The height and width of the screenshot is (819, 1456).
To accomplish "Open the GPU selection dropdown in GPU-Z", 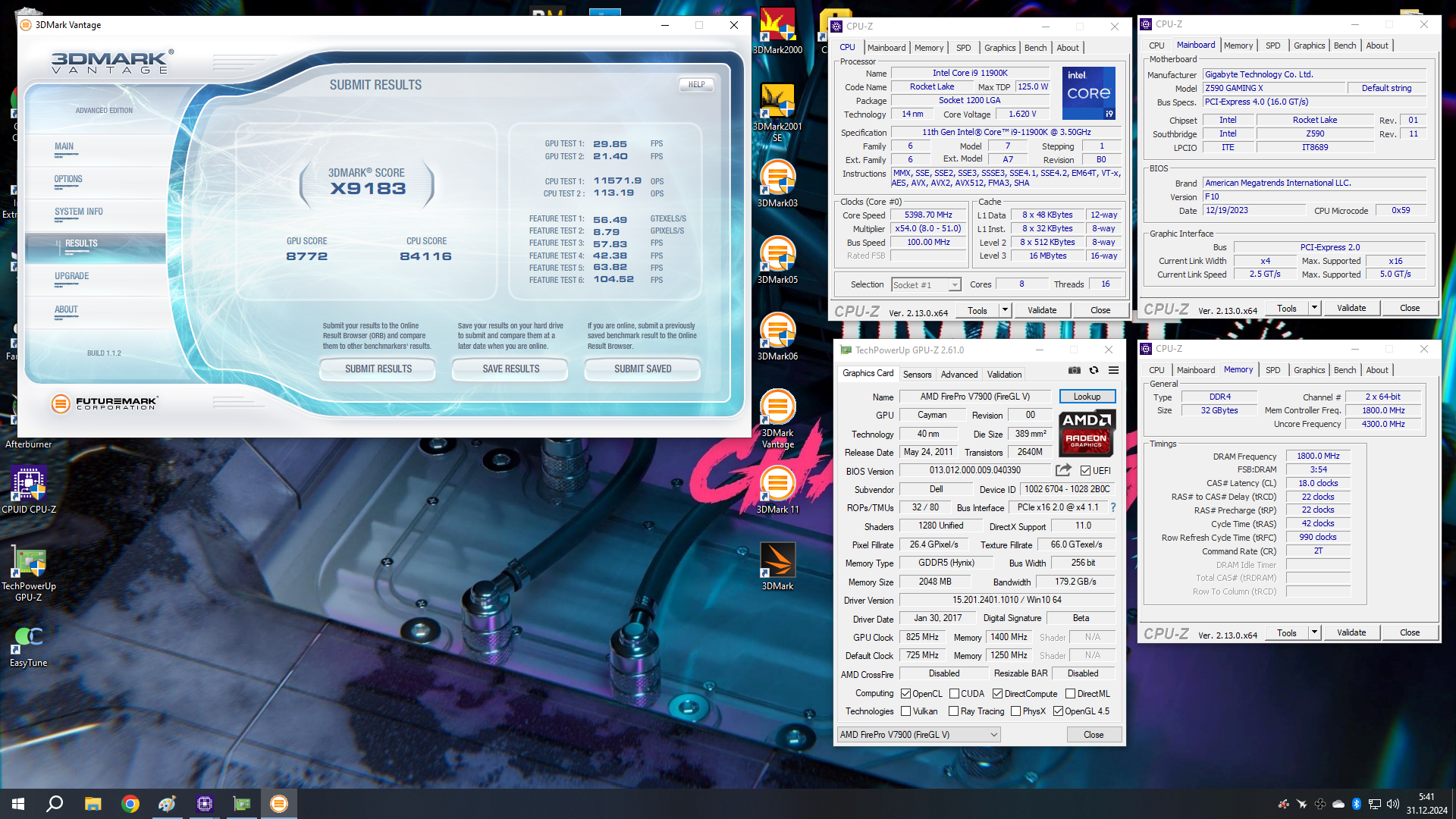I will 918,734.
